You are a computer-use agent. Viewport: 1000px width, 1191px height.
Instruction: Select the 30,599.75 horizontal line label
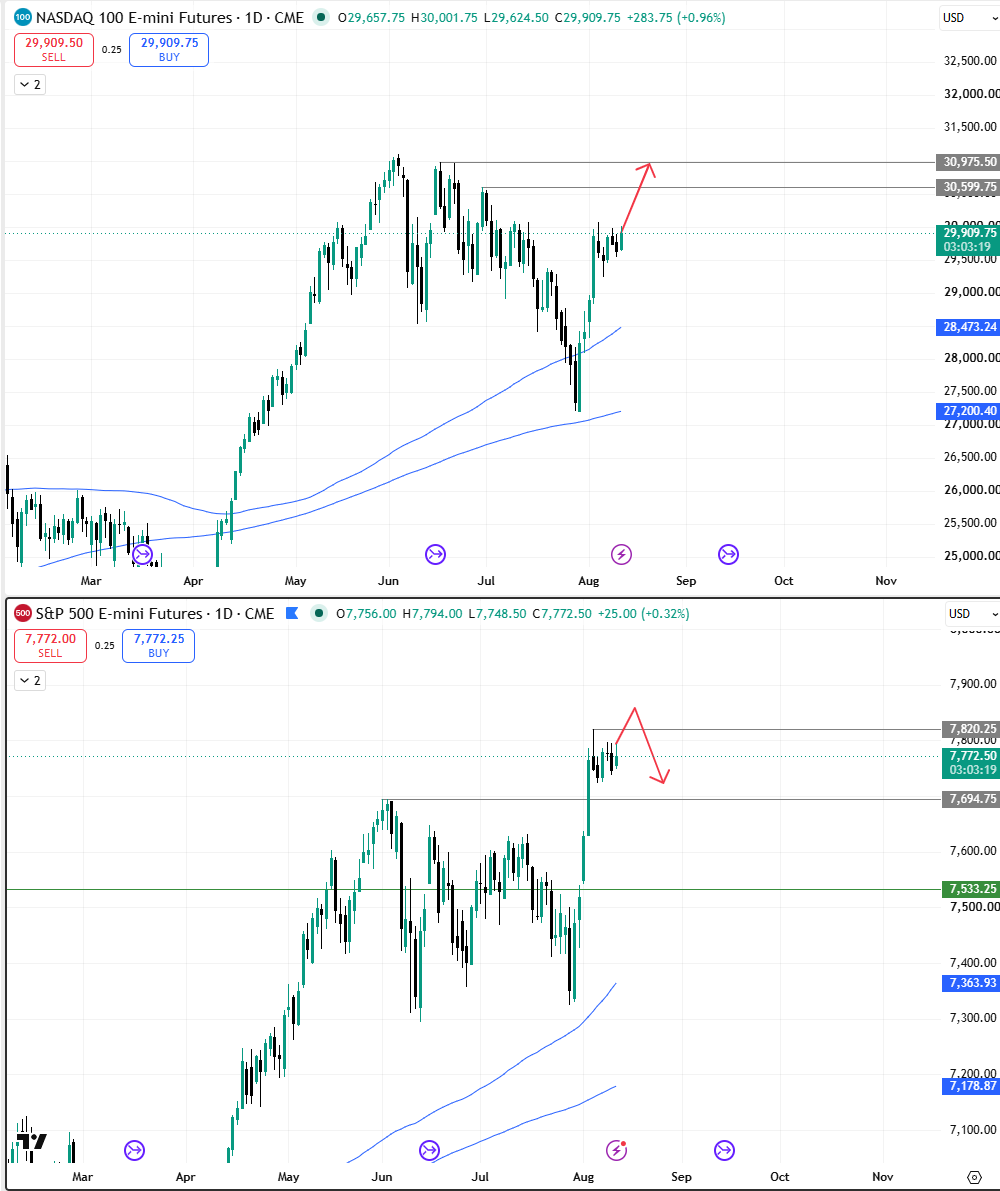coord(969,187)
